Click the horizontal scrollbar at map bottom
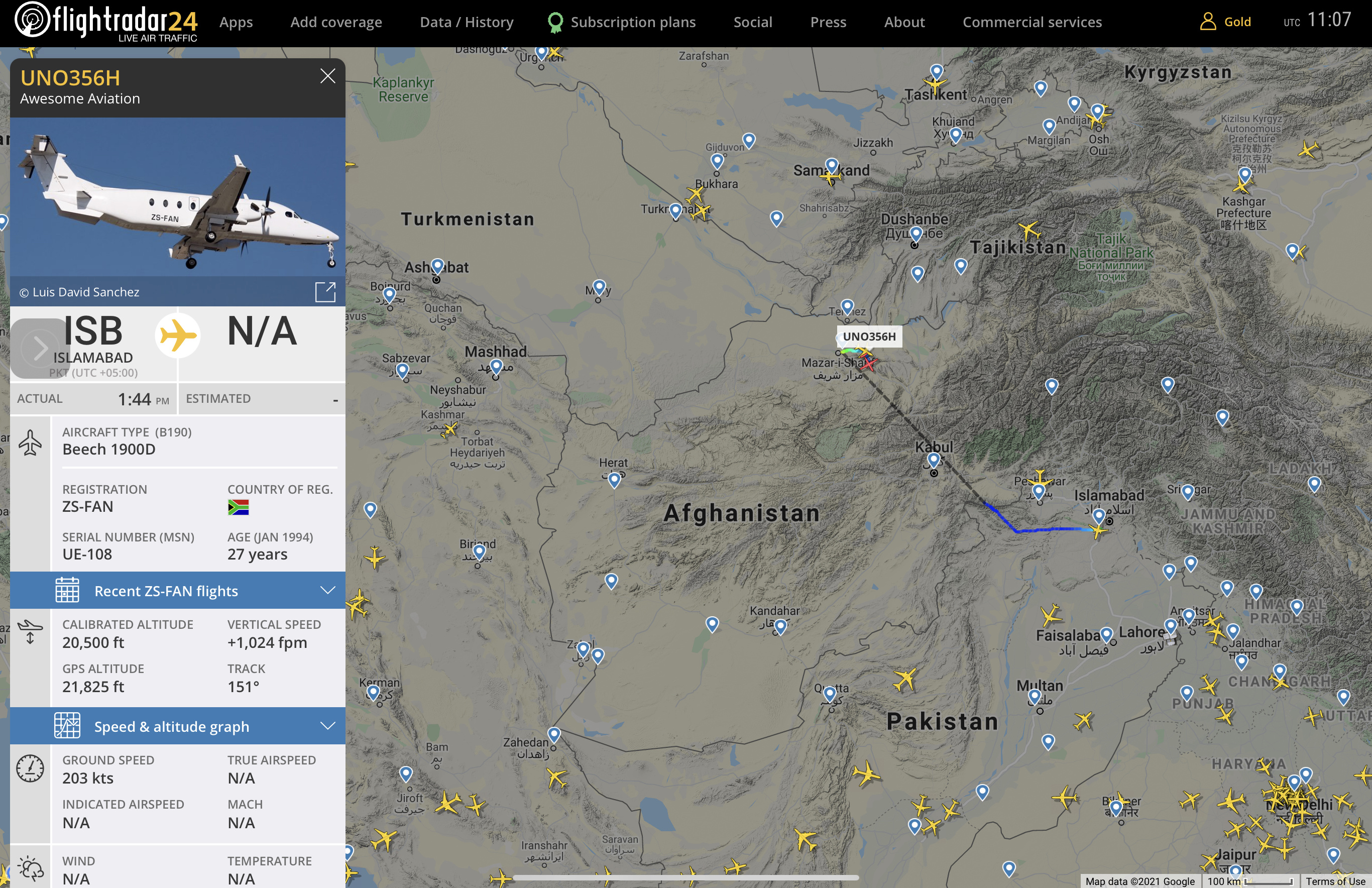Image resolution: width=1372 pixels, height=888 pixels. point(685,877)
